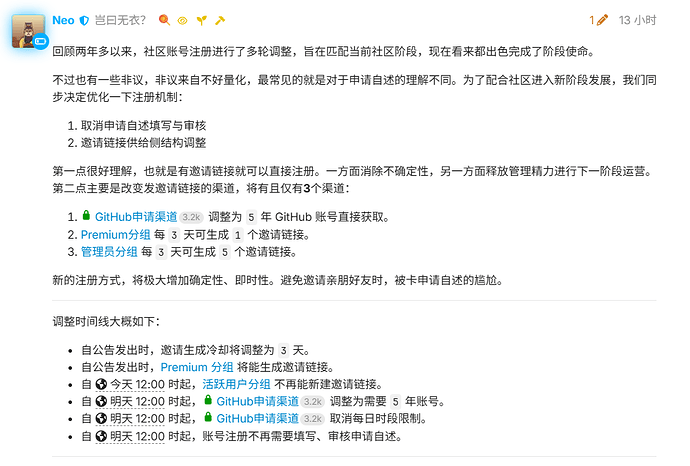
Task: Click code value "3" in 邀请生成冷却将调整为 line
Action: [283, 351]
